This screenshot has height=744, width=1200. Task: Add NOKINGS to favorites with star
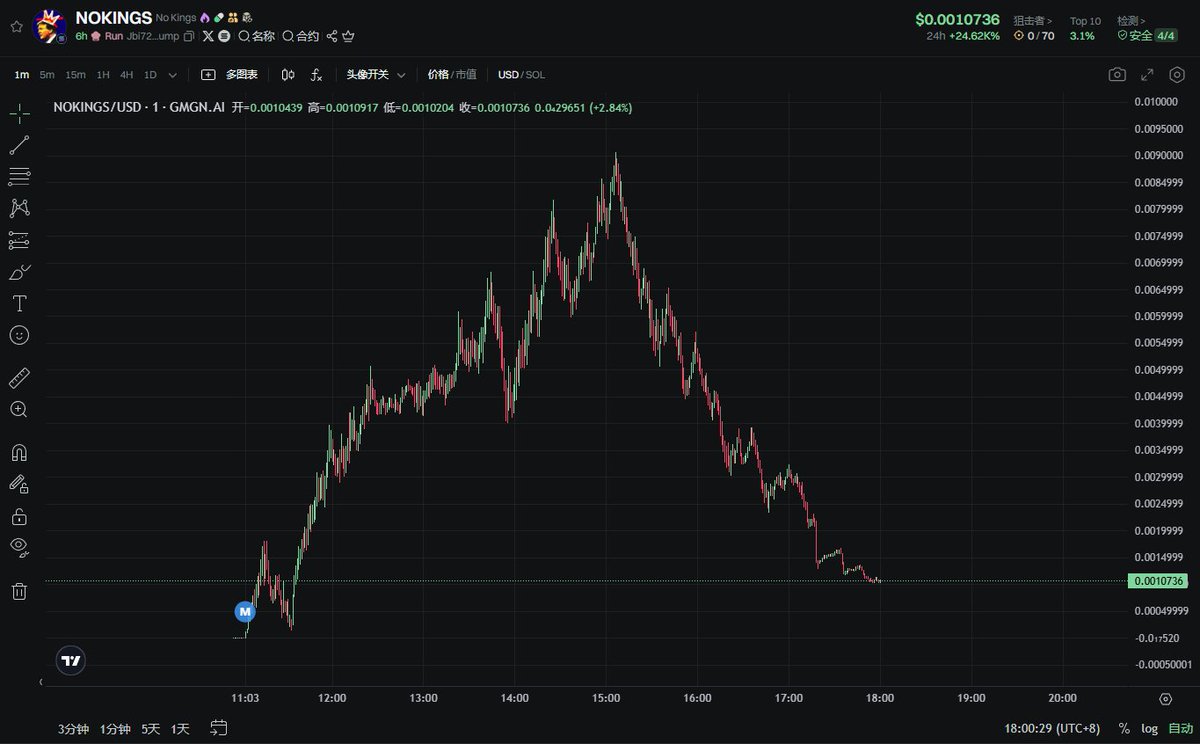(x=15, y=27)
